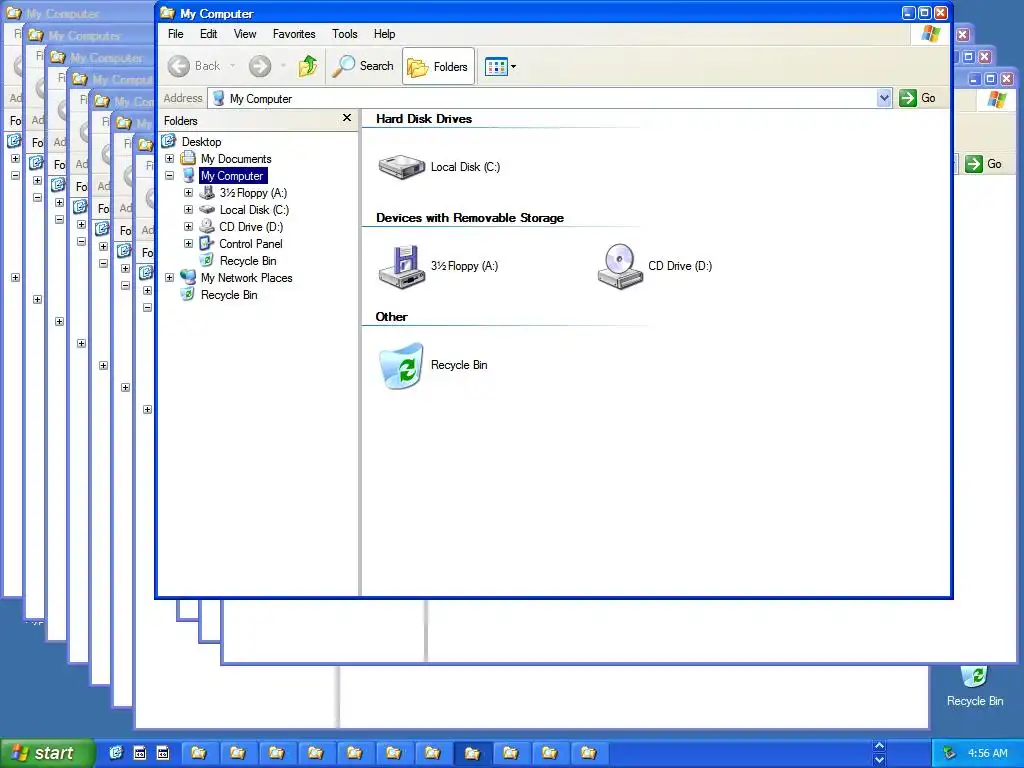Select Recycle Bin under My Computer in tree
The height and width of the screenshot is (768, 1024).
(x=248, y=261)
